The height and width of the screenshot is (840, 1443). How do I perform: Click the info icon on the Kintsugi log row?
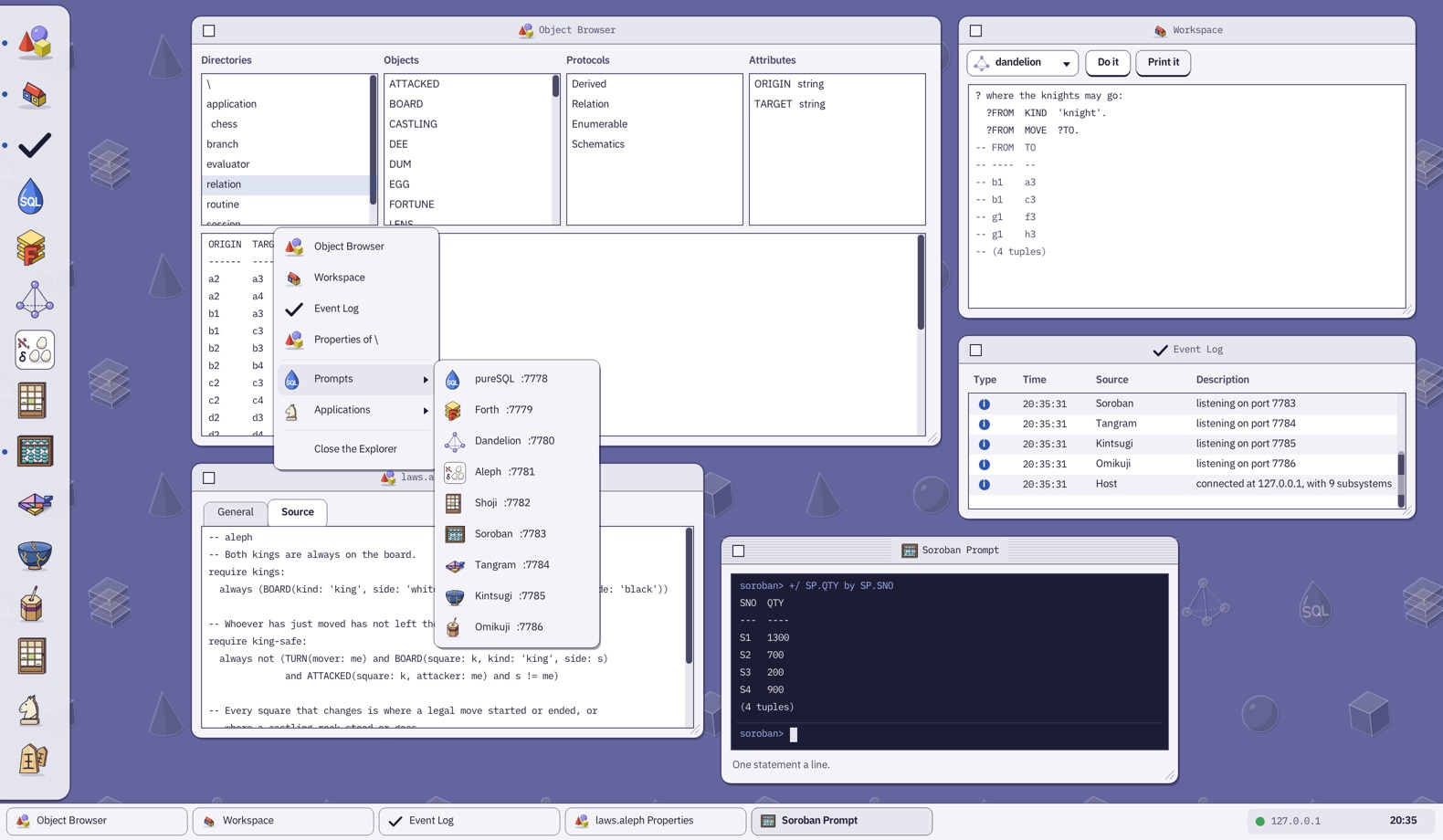(984, 444)
